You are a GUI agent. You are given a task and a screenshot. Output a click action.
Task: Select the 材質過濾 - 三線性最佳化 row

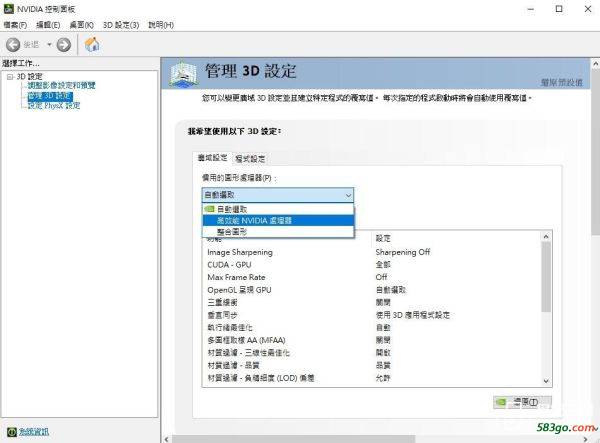[372, 353]
